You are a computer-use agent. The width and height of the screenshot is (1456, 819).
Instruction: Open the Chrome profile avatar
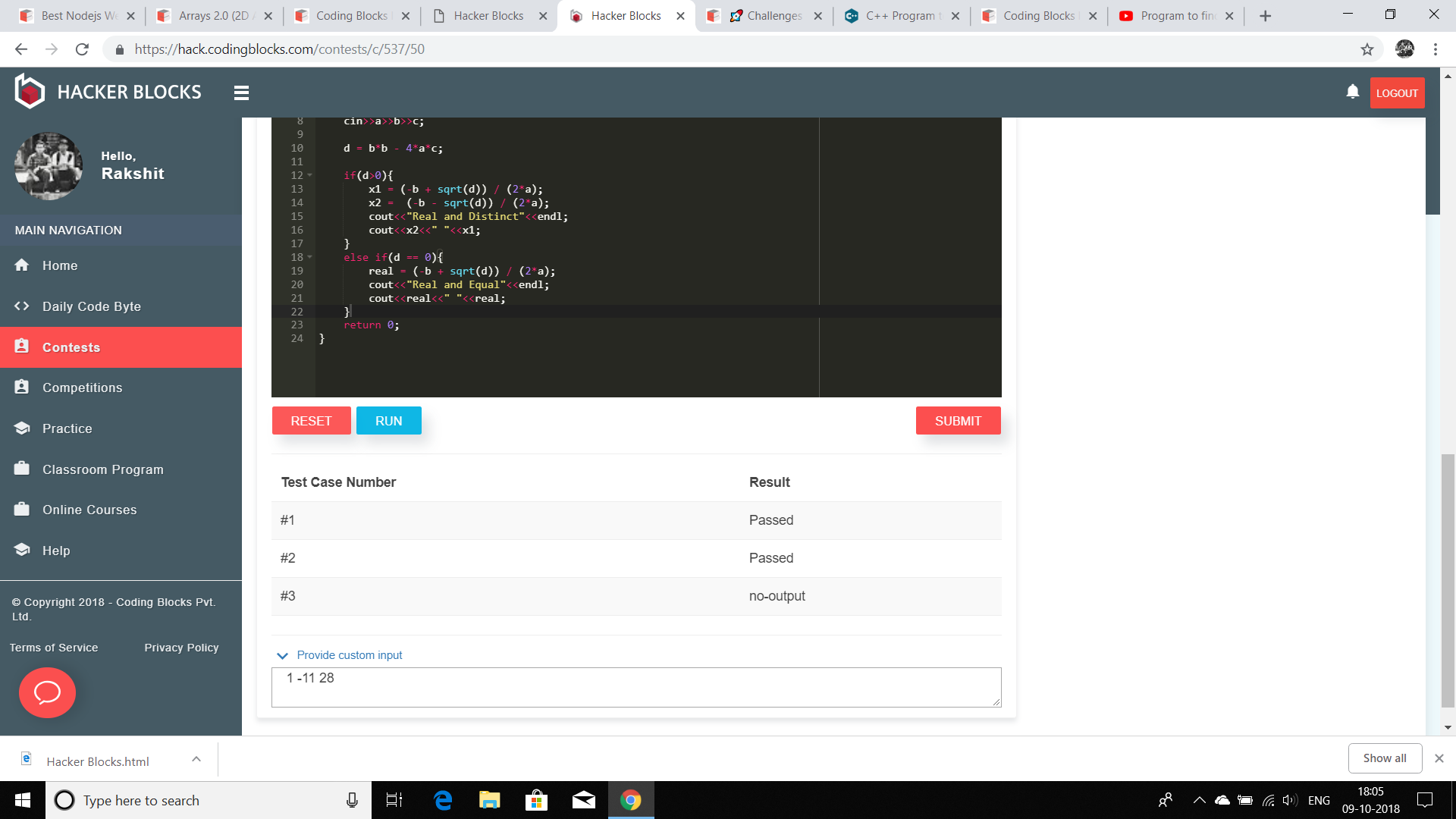pos(1404,49)
